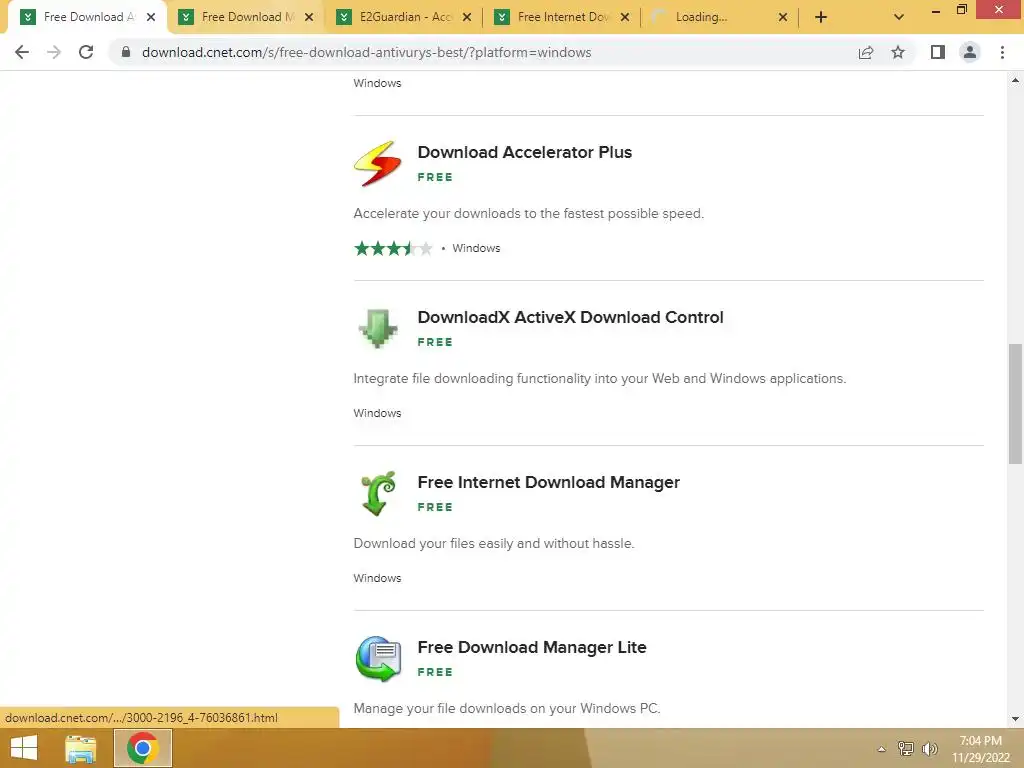Open the Free Download Manager Lite link
Screen dimensions: 1024x768
(x=532, y=647)
